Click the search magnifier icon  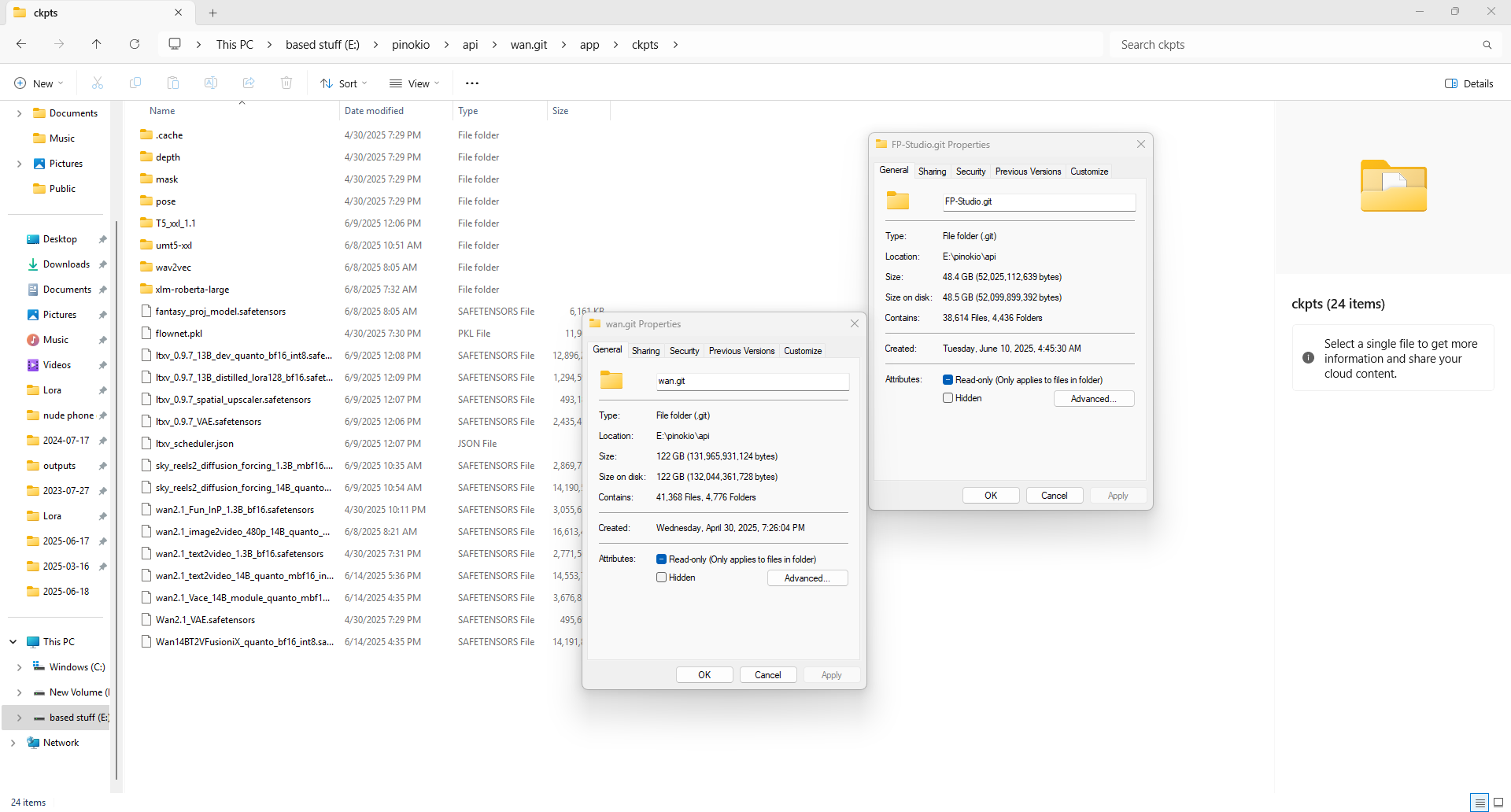1487,45
